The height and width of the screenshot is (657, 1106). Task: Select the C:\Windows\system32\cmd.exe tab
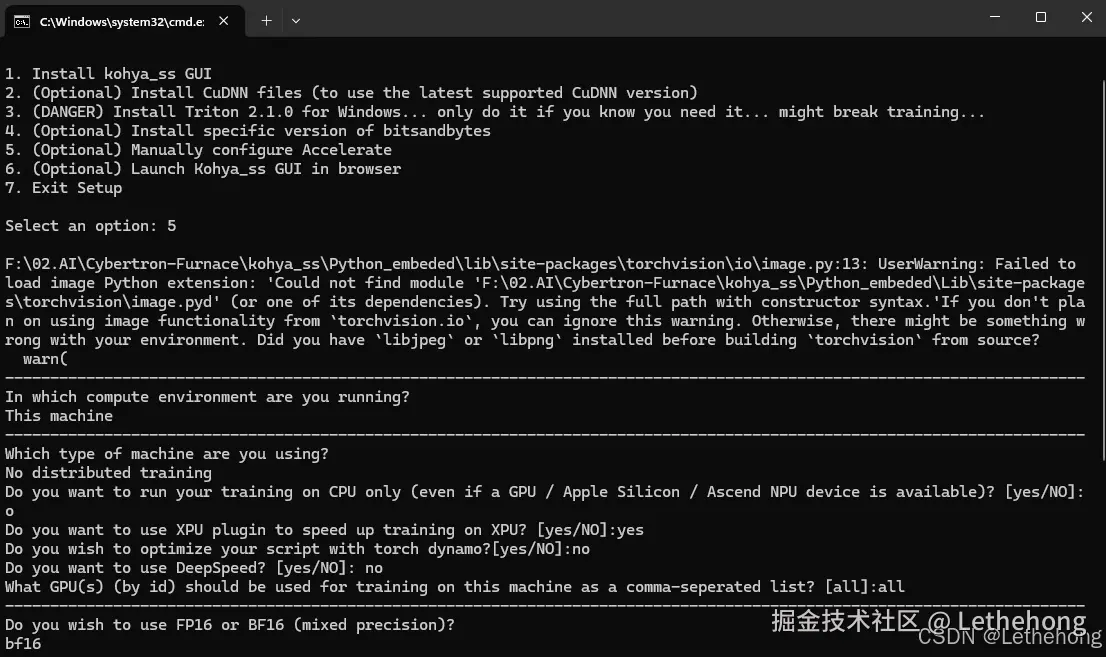point(120,20)
